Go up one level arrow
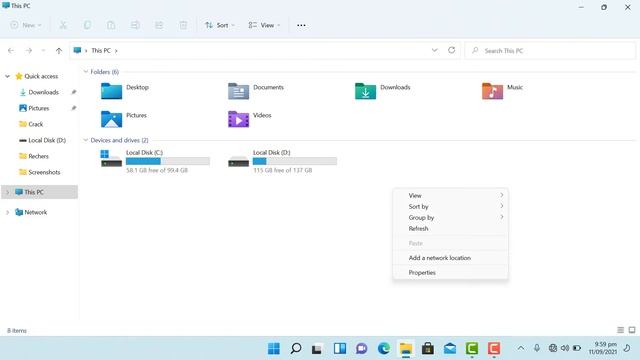This screenshot has width=640, height=360. [x=59, y=51]
